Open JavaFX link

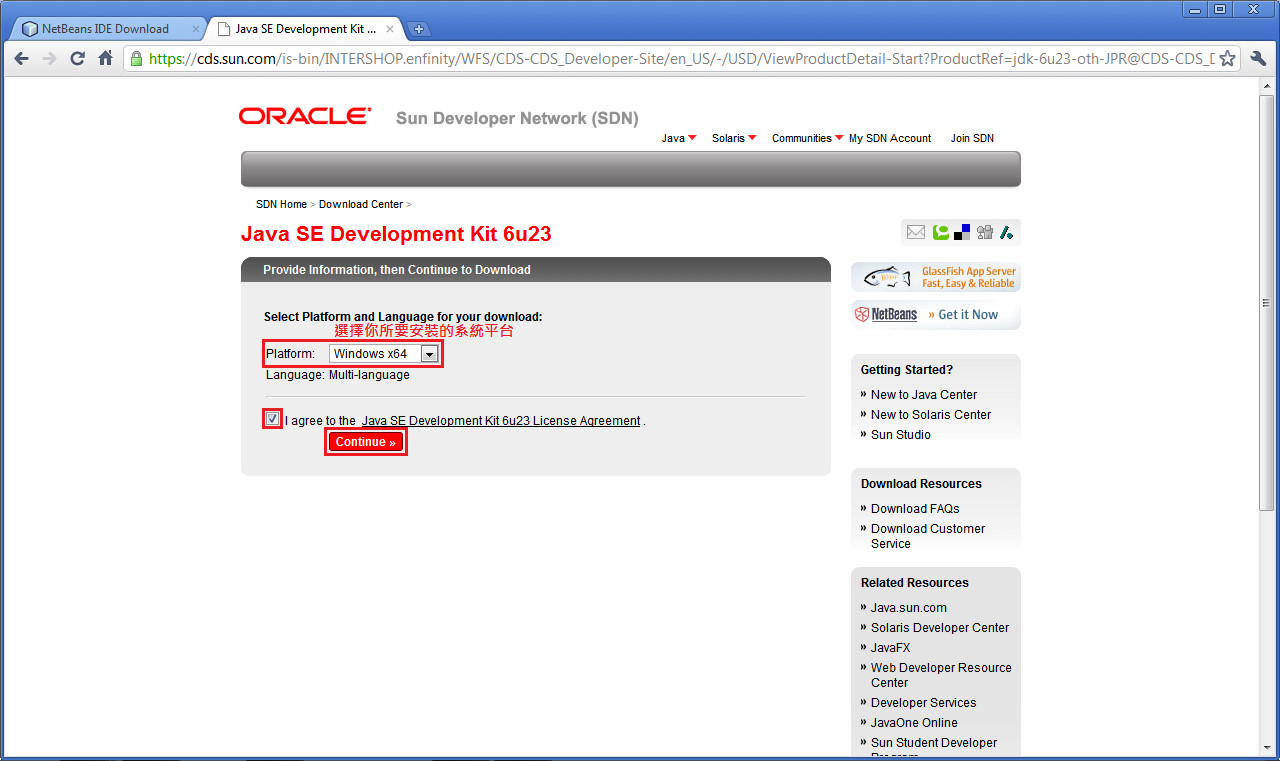pos(891,648)
